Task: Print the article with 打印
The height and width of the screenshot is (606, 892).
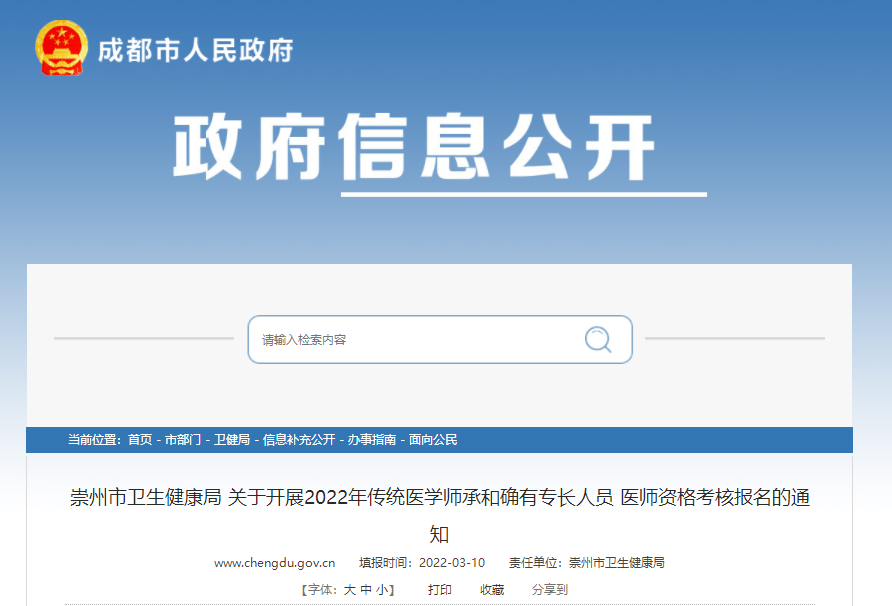Action: pyautogui.click(x=440, y=590)
